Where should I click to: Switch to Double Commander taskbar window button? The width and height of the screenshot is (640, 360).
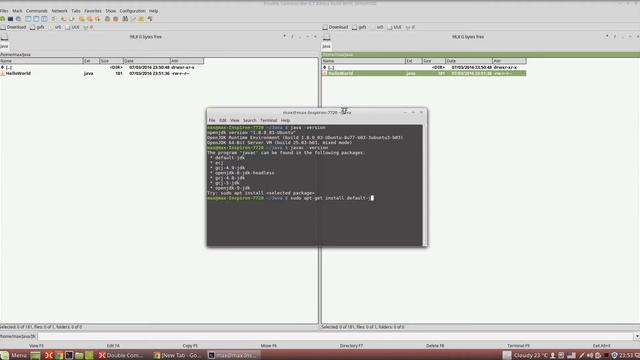121,355
